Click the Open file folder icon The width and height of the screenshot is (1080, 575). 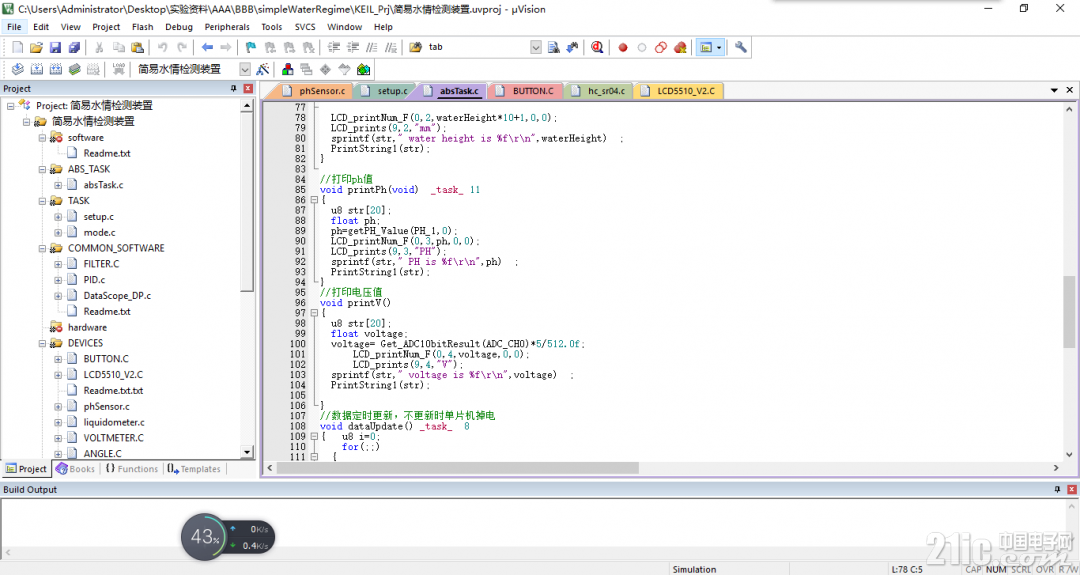[x=37, y=48]
